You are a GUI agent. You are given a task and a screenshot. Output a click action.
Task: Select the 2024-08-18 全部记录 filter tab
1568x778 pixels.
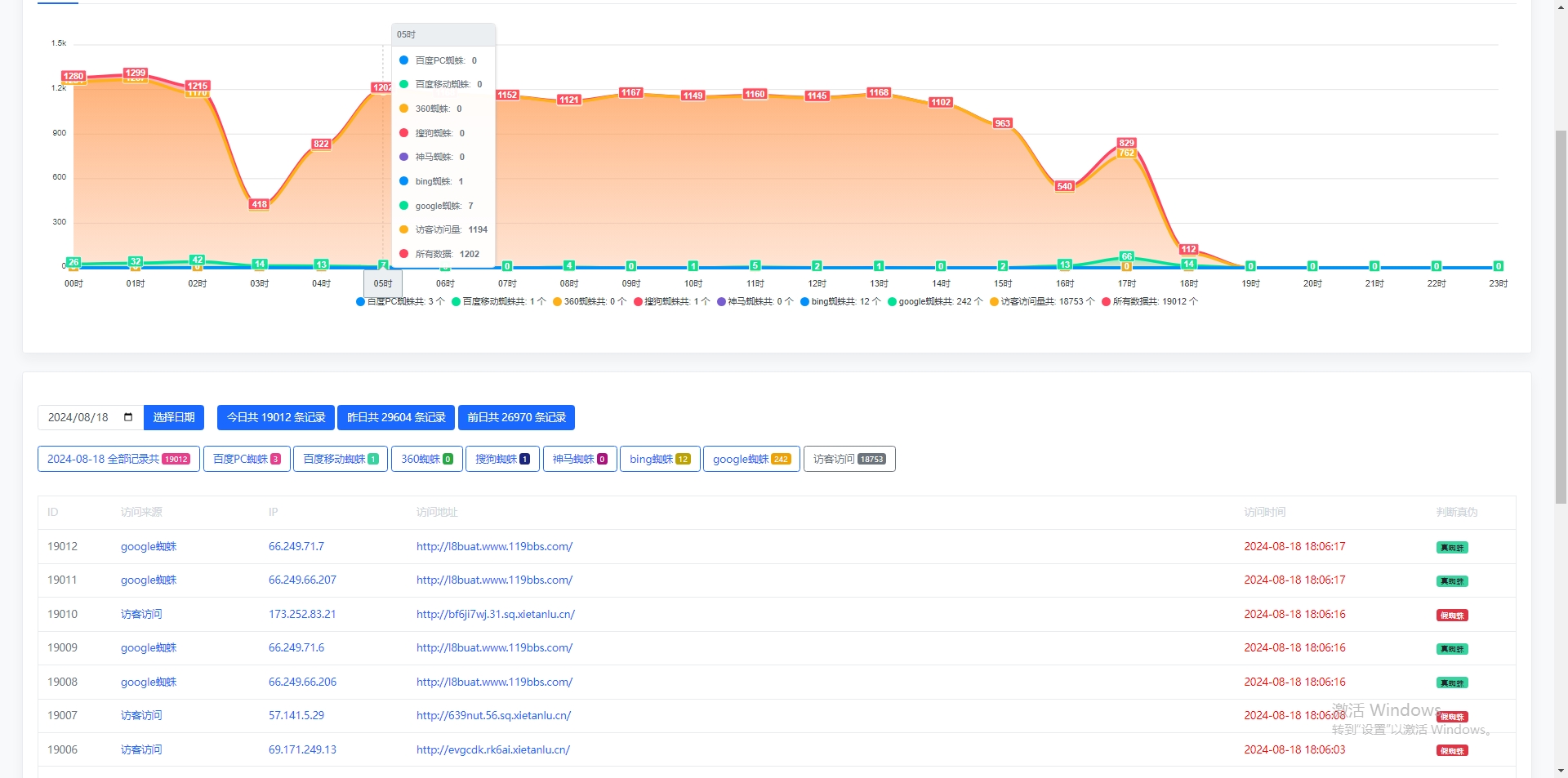pos(118,459)
